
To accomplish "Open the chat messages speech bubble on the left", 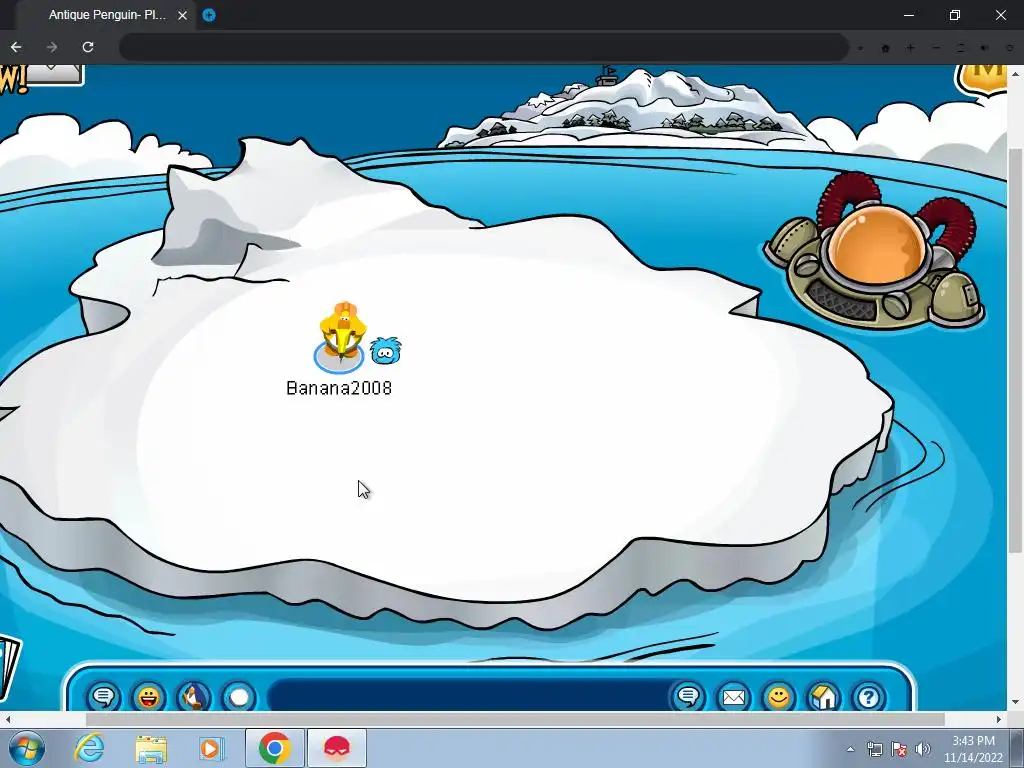I will coord(103,697).
